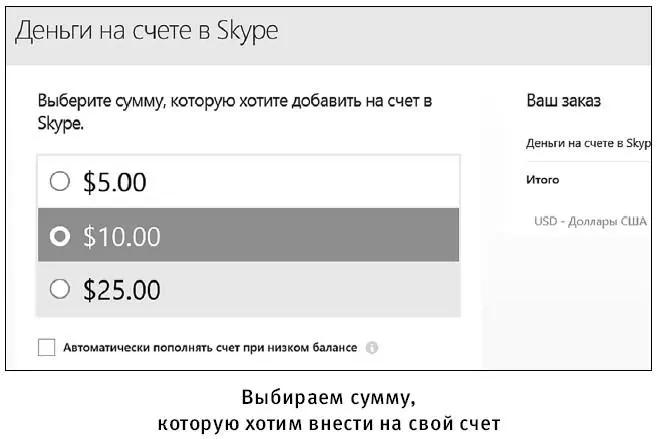The height and width of the screenshot is (439, 657).
Task: Enable the automatic top-up checkbox
Action: (x=47, y=347)
